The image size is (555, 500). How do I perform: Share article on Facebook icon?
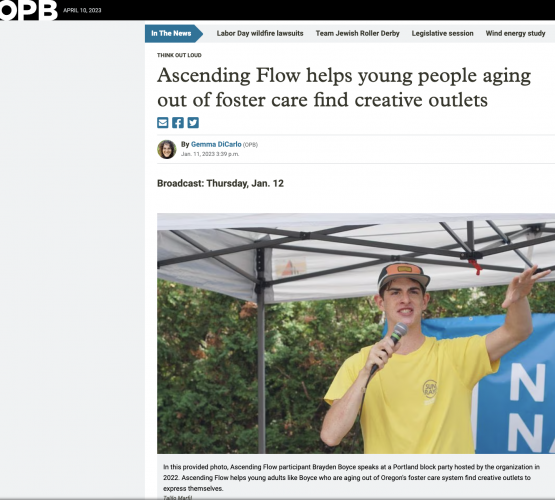(178, 123)
